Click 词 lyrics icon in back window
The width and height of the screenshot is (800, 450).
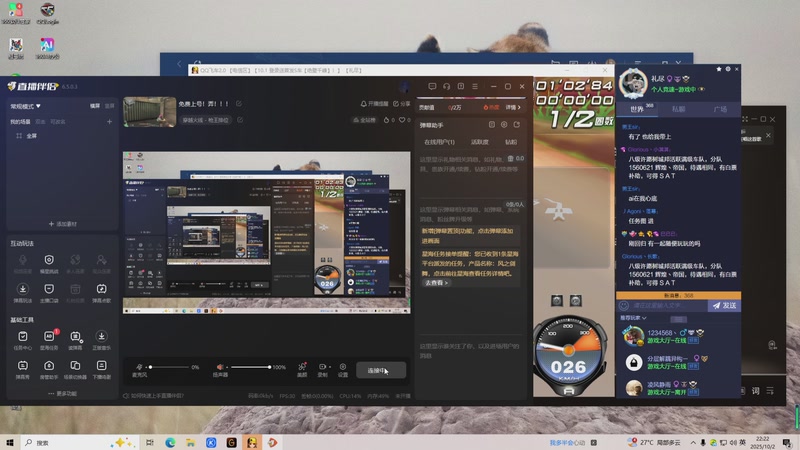coord(756,391)
